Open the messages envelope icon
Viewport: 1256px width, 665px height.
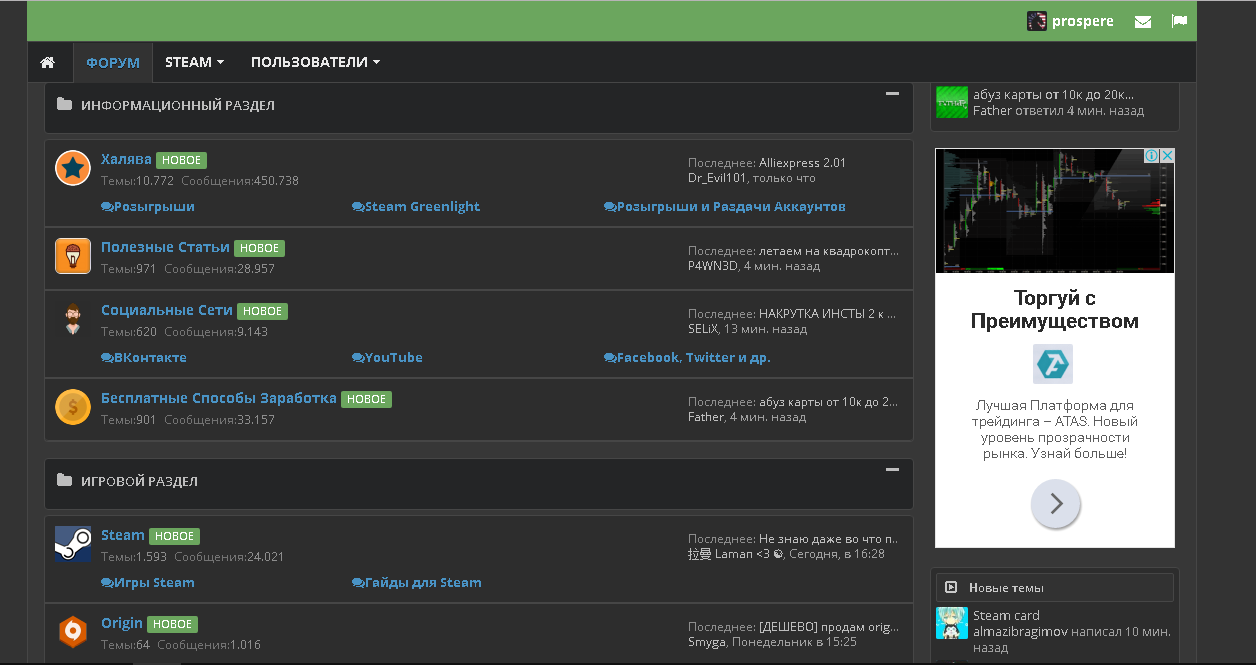1143,21
